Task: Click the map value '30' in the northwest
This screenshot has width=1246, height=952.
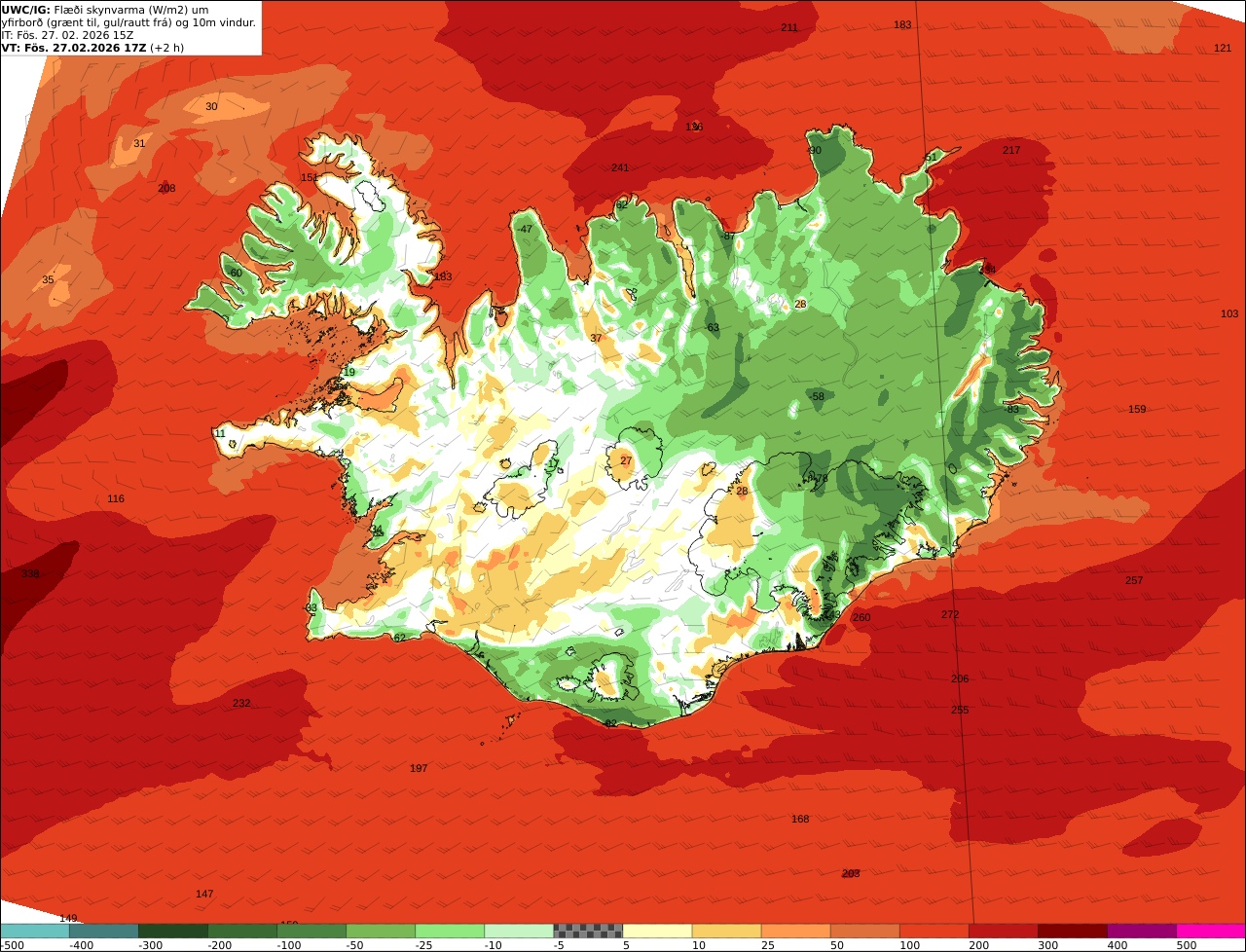Action: 211,106
